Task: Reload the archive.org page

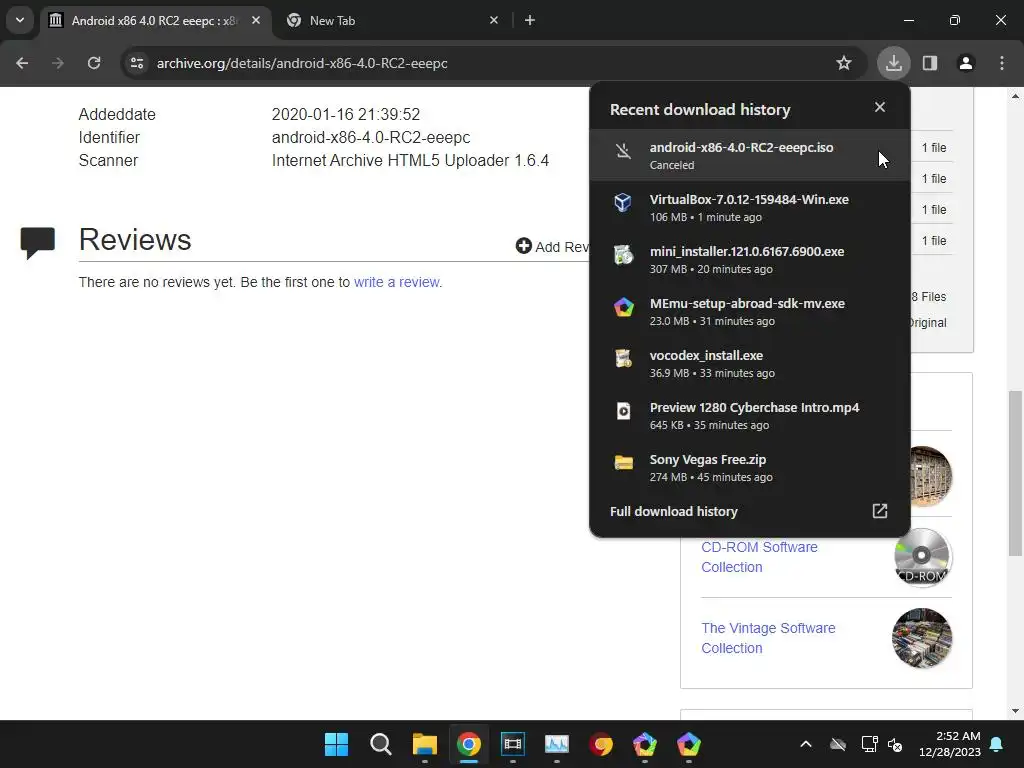Action: [94, 63]
